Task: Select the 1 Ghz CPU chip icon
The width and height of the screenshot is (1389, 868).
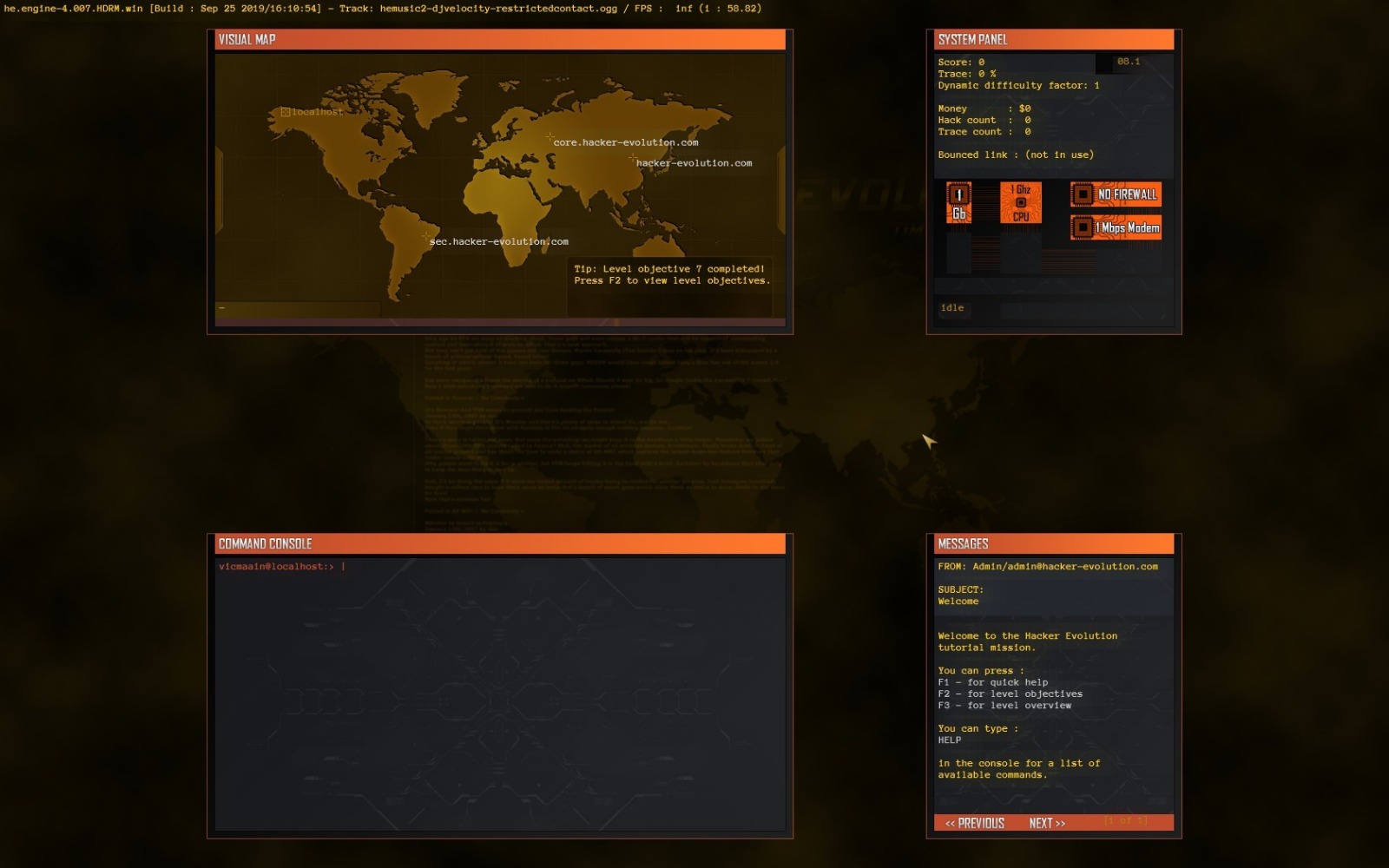Action: tap(1019, 201)
